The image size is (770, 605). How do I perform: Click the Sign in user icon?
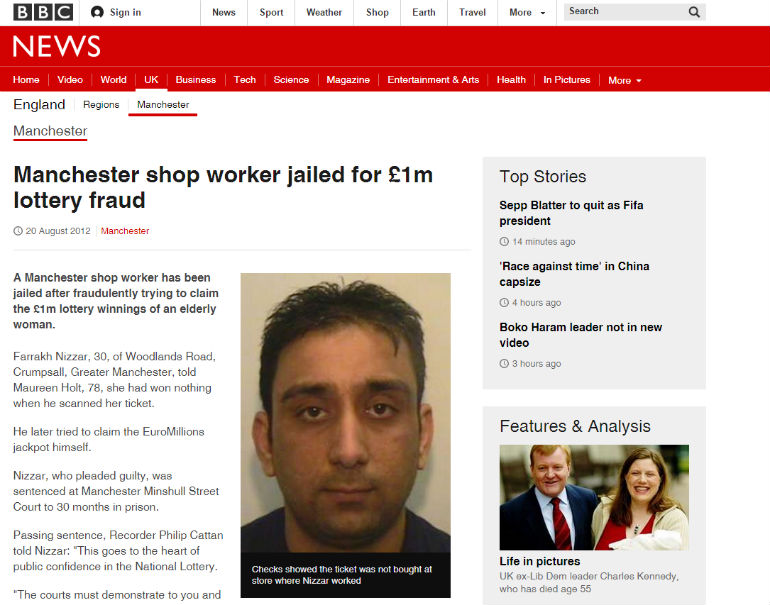[x=97, y=12]
